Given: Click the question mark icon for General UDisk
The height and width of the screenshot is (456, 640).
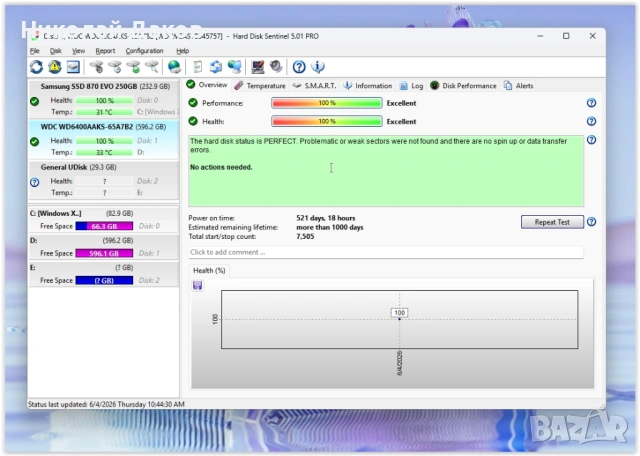Looking at the screenshot, I should (x=35, y=182).
